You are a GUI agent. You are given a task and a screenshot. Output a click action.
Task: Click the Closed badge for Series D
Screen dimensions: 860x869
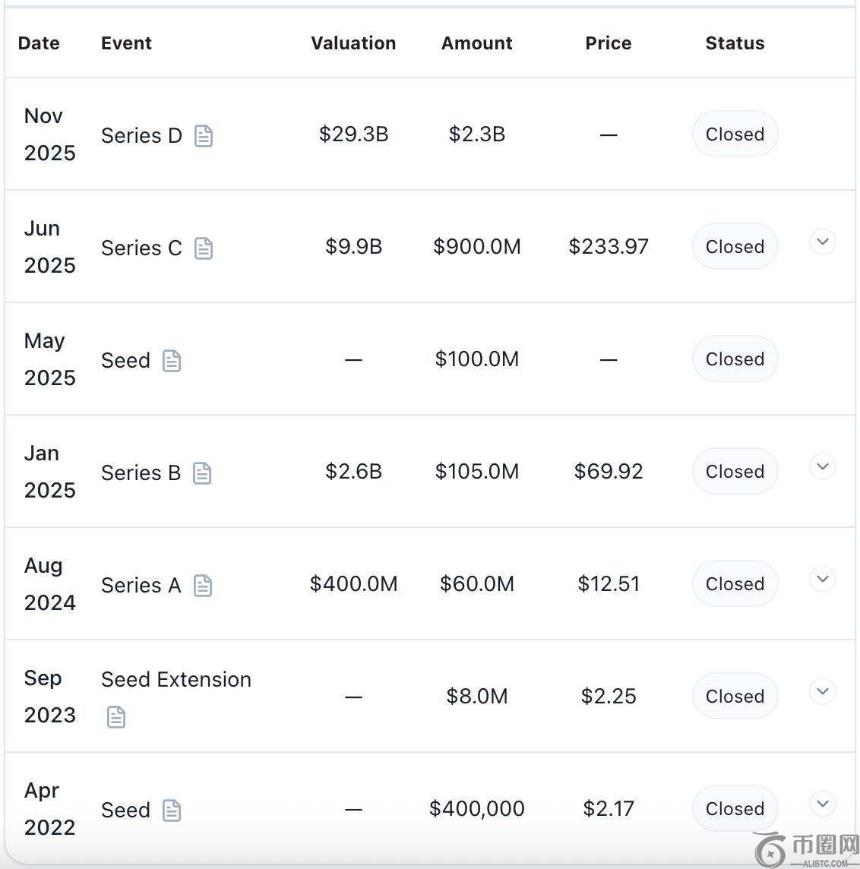coord(734,134)
